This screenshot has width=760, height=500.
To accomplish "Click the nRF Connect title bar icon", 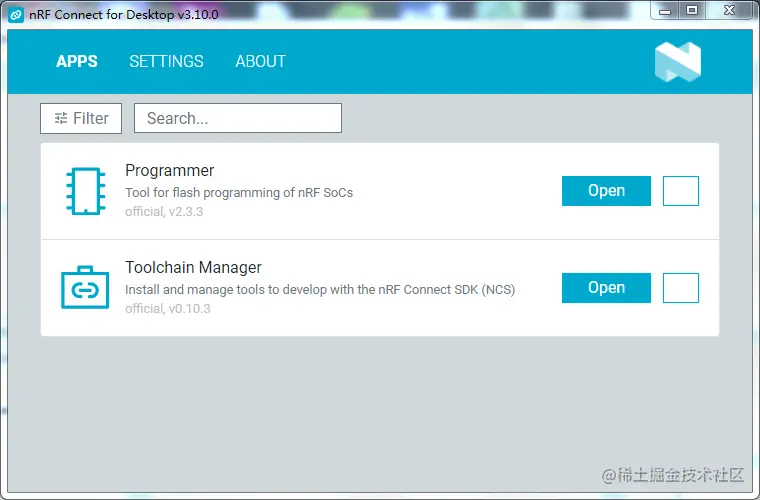I will pos(16,15).
